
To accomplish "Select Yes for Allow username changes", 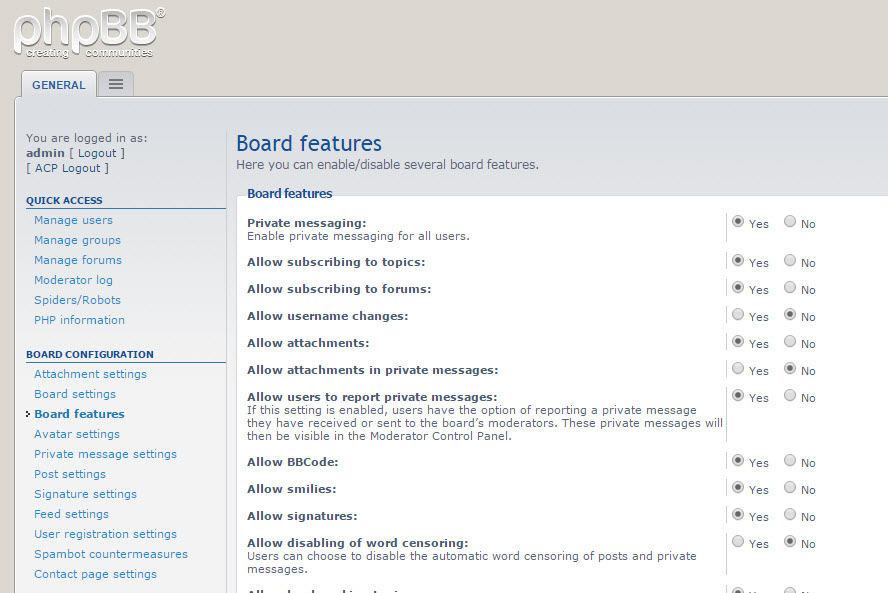I will pyautogui.click(x=737, y=314).
